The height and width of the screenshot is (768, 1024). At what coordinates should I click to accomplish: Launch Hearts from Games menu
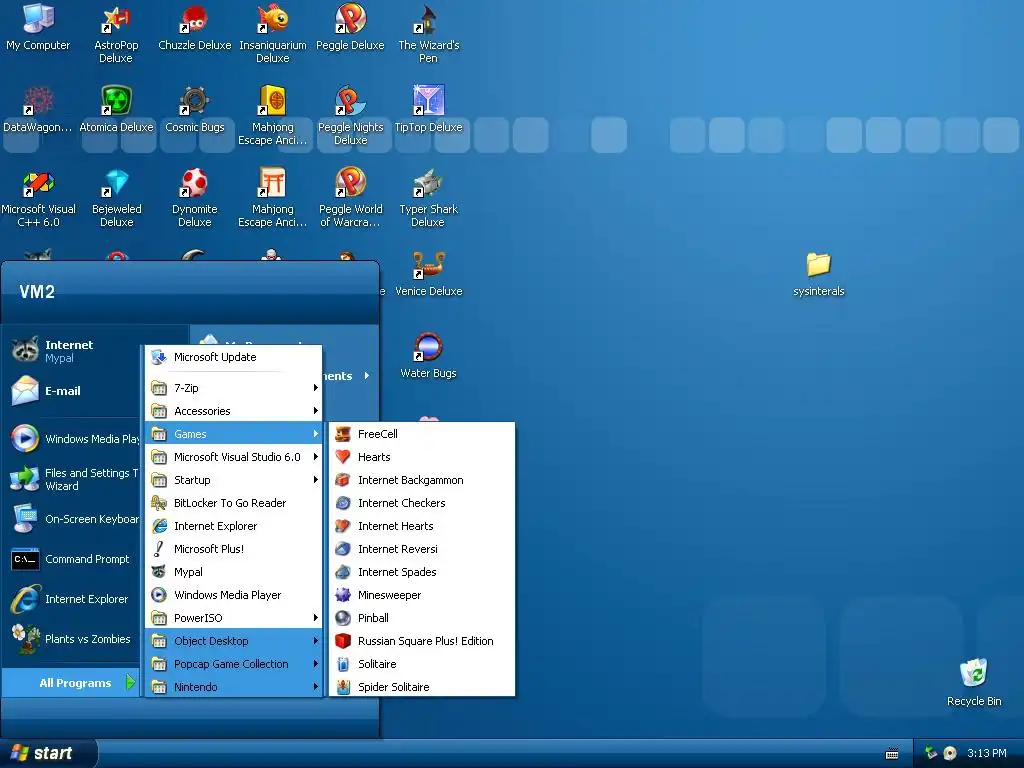(x=422, y=457)
